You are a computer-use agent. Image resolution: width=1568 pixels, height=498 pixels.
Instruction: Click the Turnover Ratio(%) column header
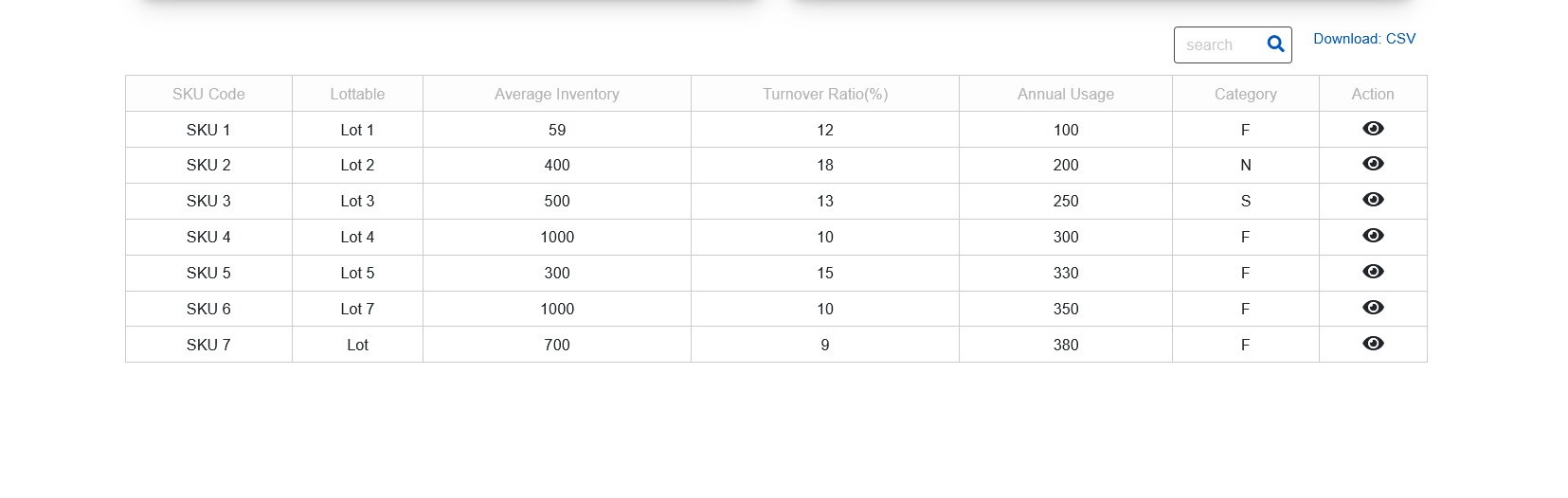pos(824,94)
